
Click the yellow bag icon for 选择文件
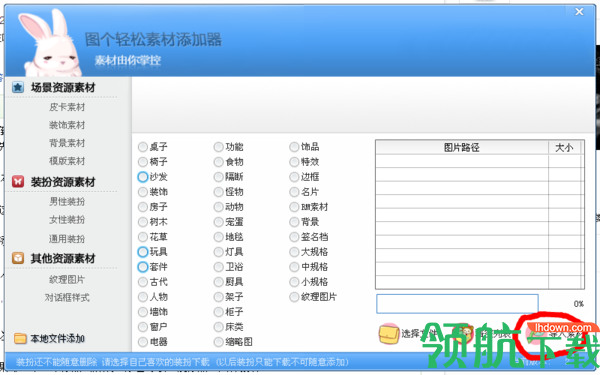388,334
